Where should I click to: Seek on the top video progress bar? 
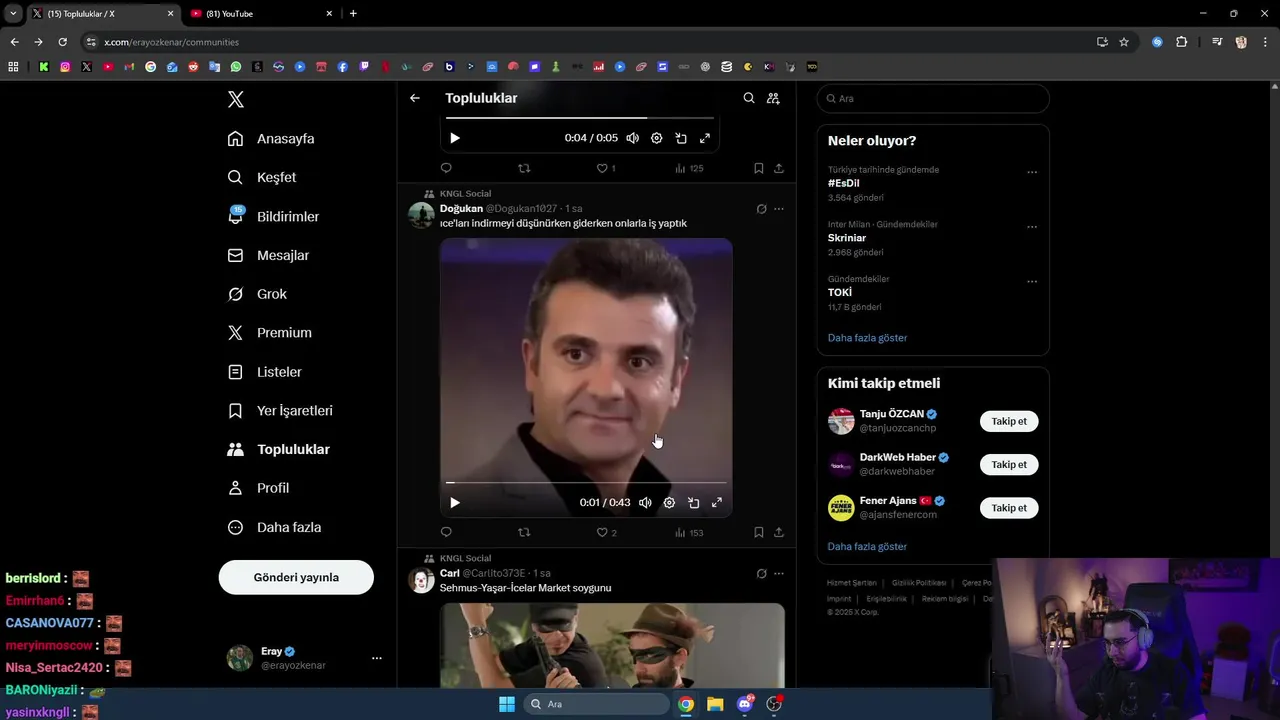click(x=580, y=117)
